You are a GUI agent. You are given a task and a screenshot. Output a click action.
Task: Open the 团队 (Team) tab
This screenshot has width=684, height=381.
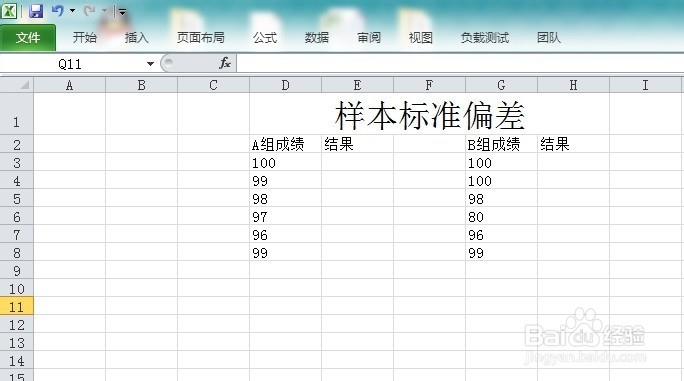coord(549,38)
